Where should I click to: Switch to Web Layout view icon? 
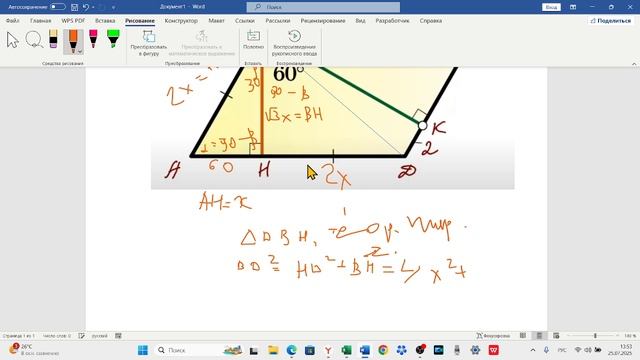coord(556,336)
